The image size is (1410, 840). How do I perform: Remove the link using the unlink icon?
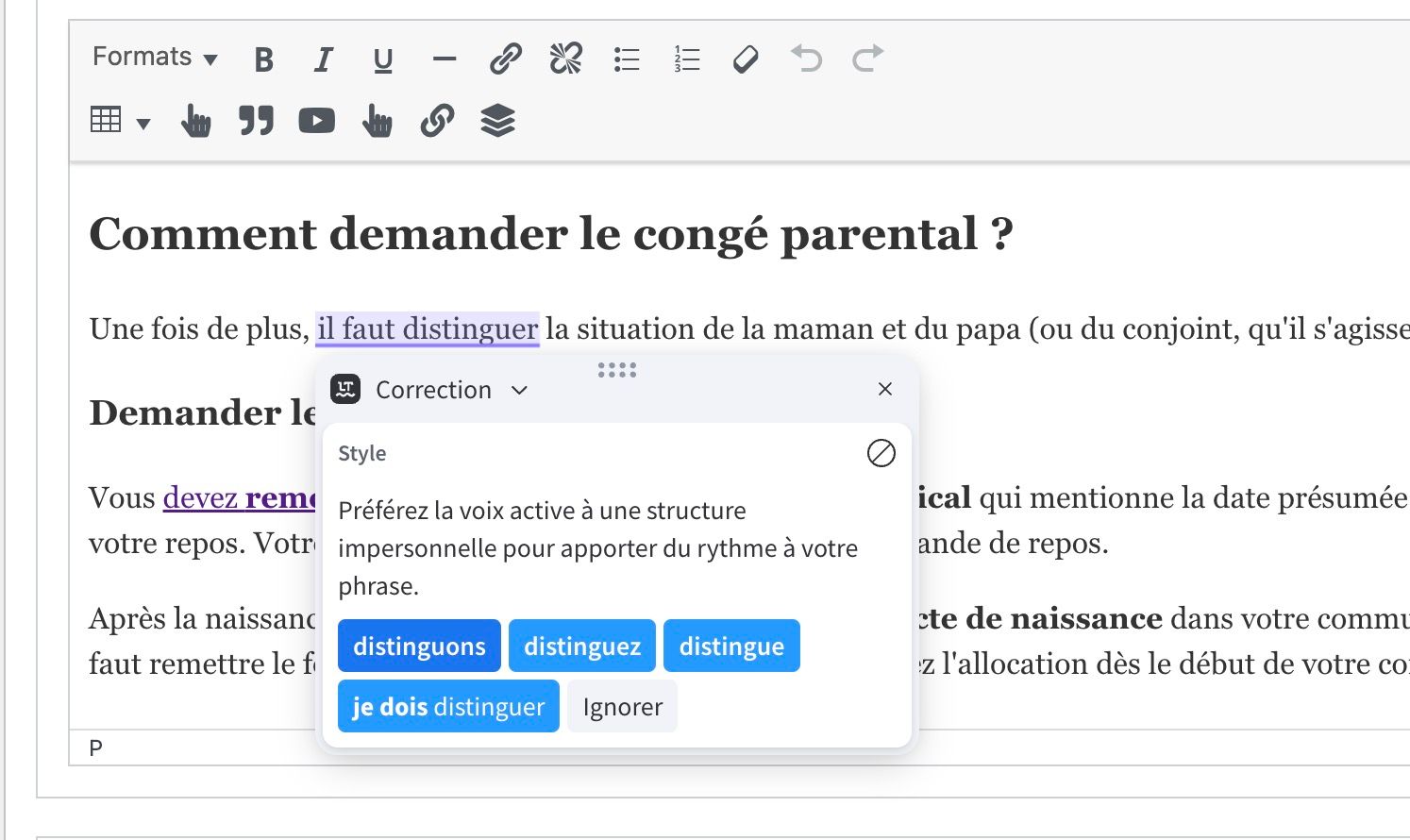pyautogui.click(x=564, y=59)
